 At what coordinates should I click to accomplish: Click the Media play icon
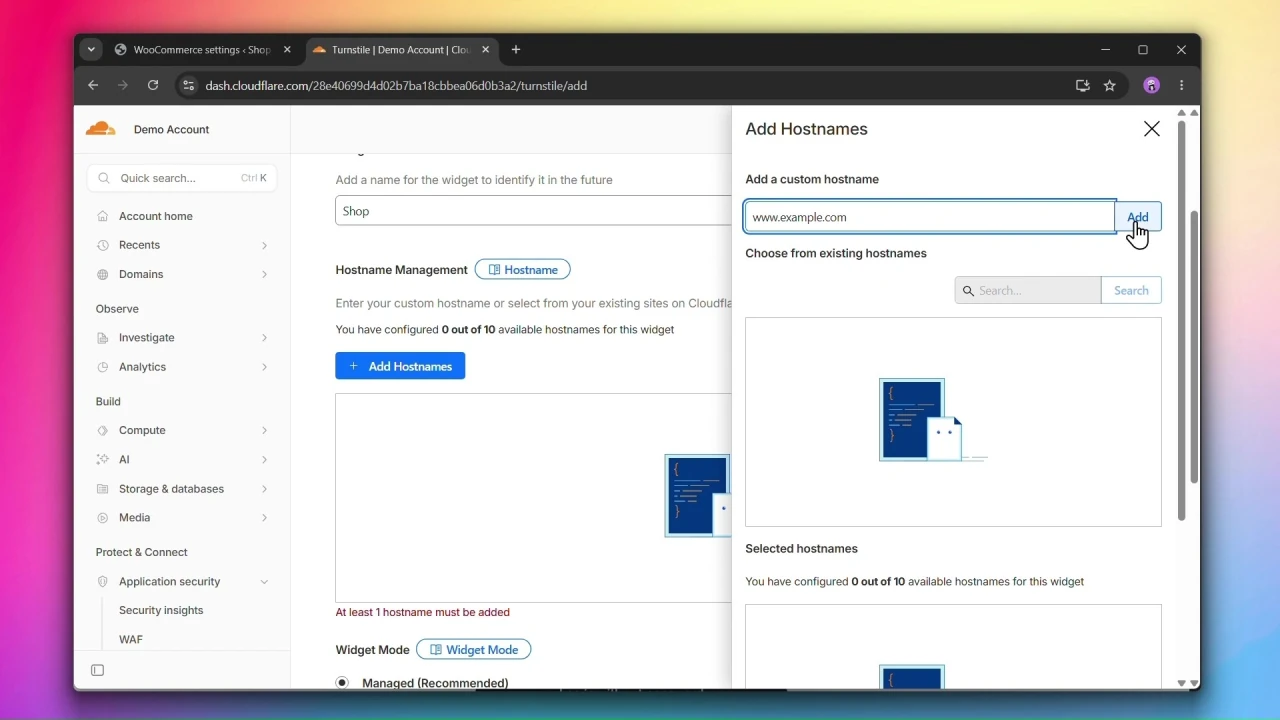pos(103,518)
